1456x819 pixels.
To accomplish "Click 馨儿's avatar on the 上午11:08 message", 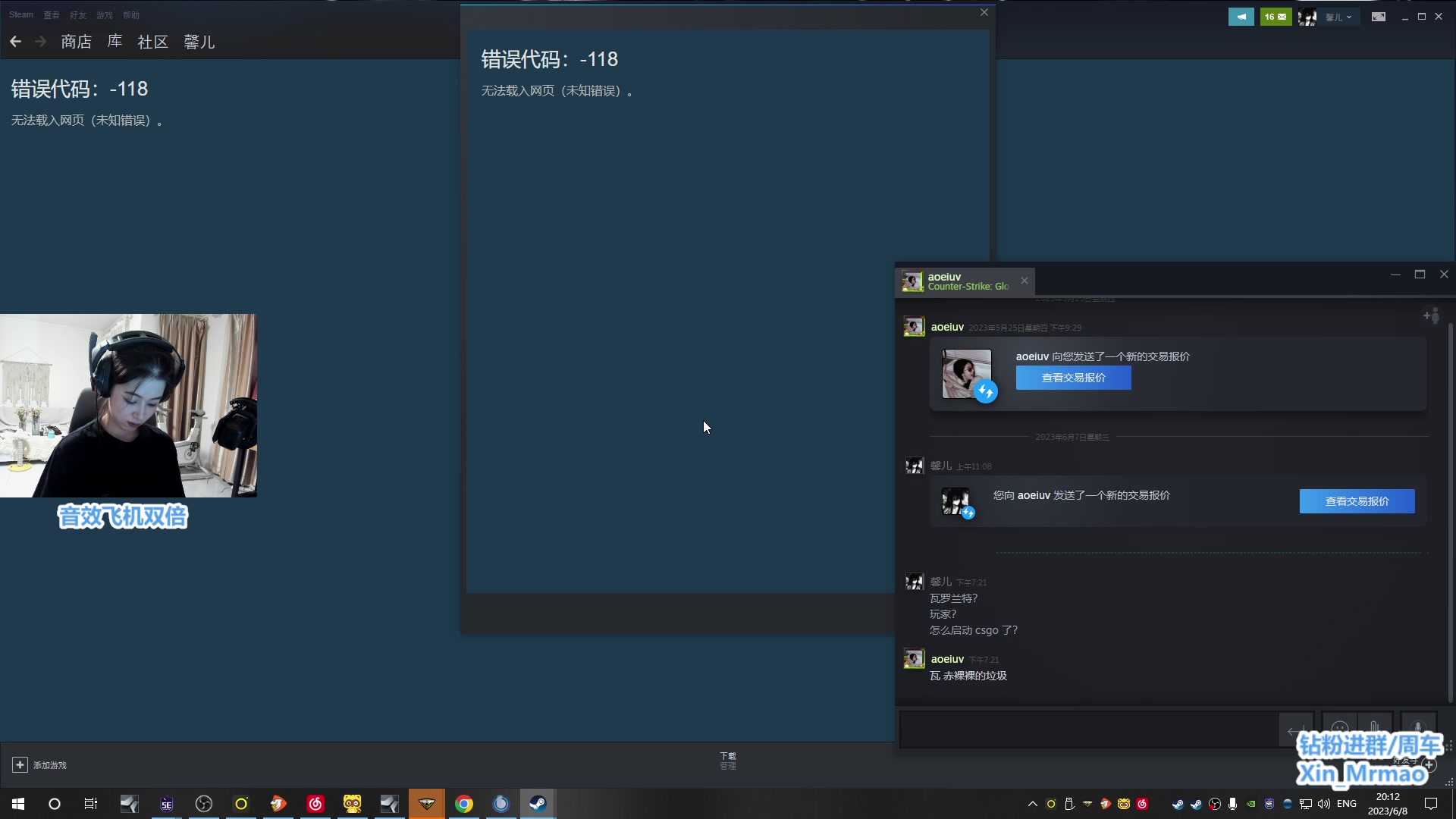I will tap(914, 466).
